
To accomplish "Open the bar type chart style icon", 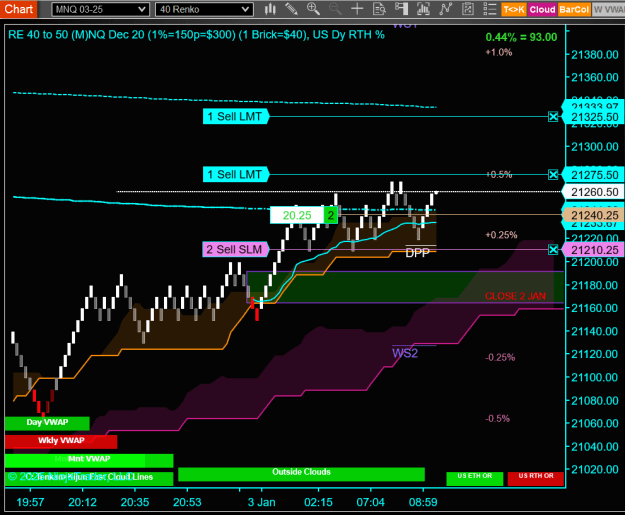I will [x=270, y=9].
